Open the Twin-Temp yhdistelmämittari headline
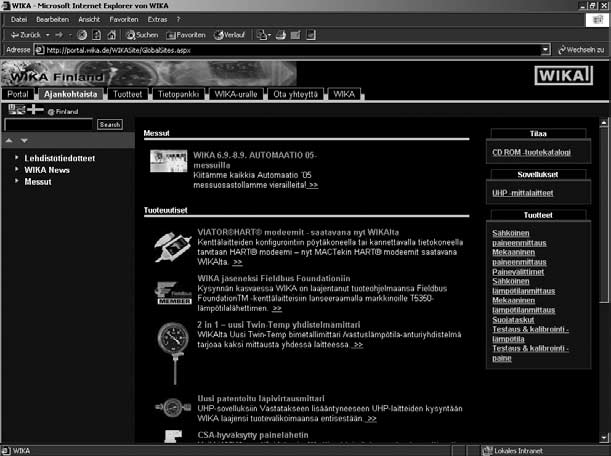 (279, 325)
